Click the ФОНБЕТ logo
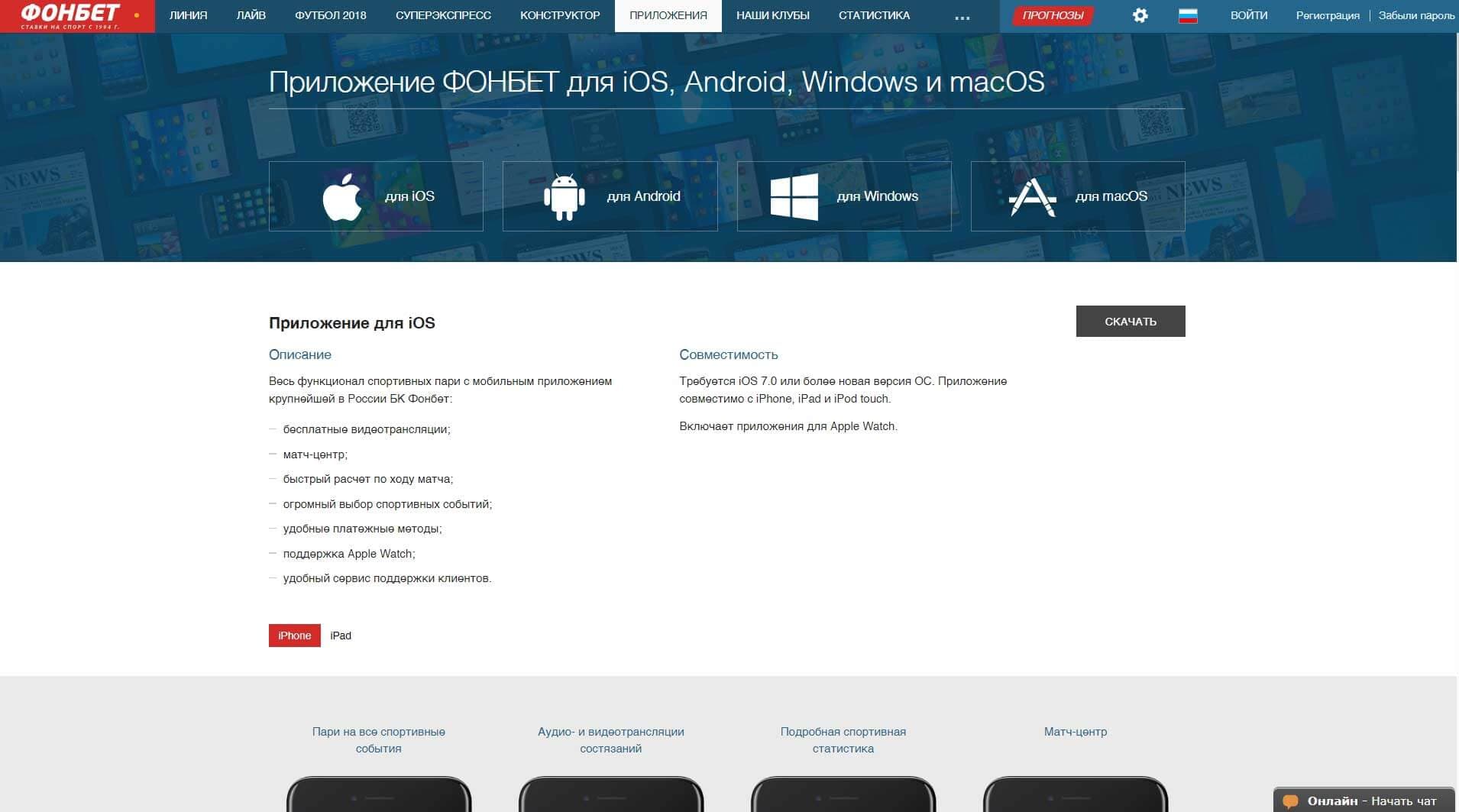The height and width of the screenshot is (812, 1459). click(77, 16)
